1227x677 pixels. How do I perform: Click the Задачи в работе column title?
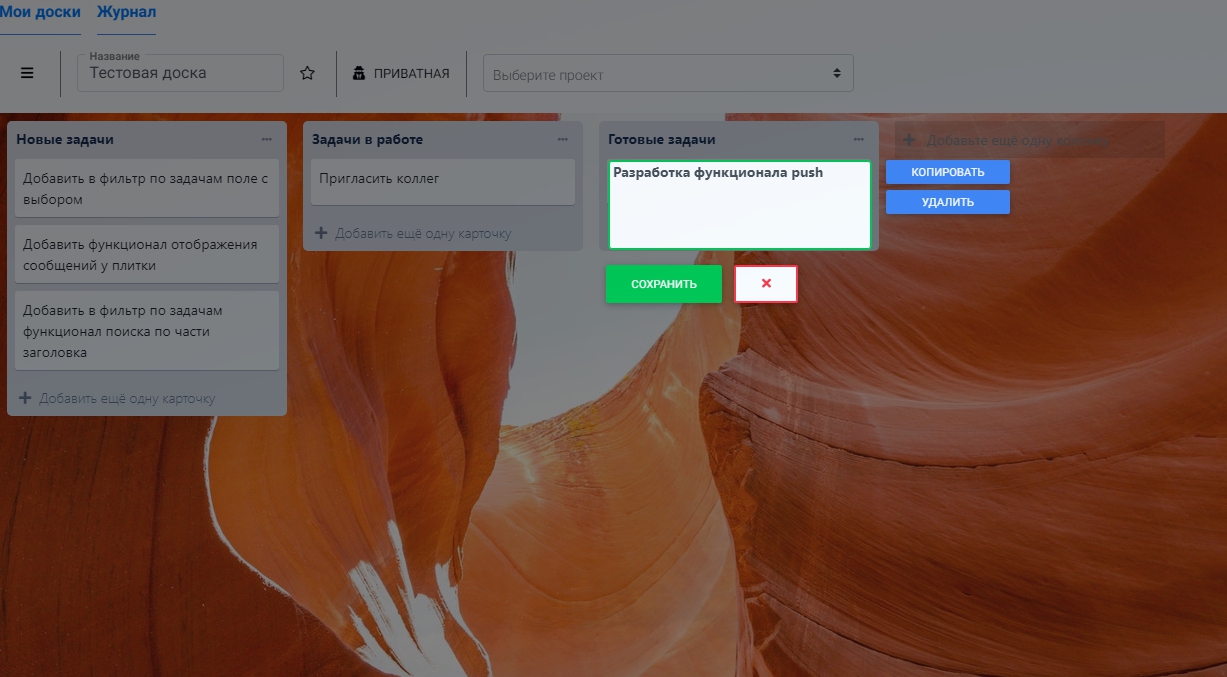367,140
